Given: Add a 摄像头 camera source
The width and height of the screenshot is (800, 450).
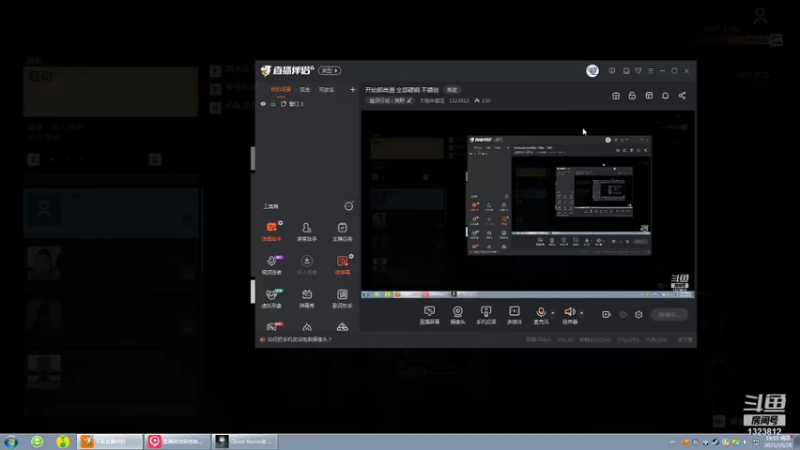Looking at the screenshot, I should coord(458,315).
